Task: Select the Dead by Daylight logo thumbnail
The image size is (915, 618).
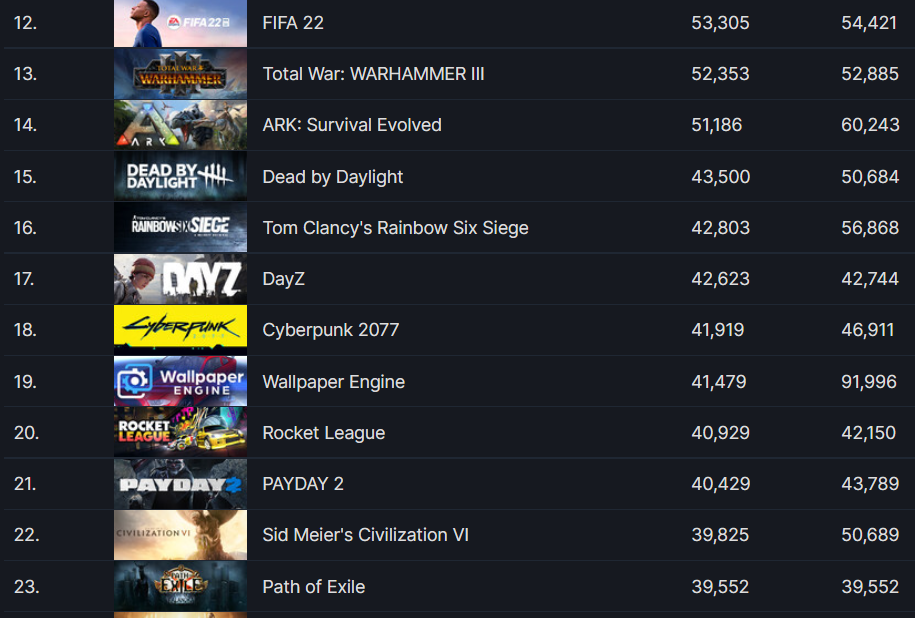Action: point(180,177)
